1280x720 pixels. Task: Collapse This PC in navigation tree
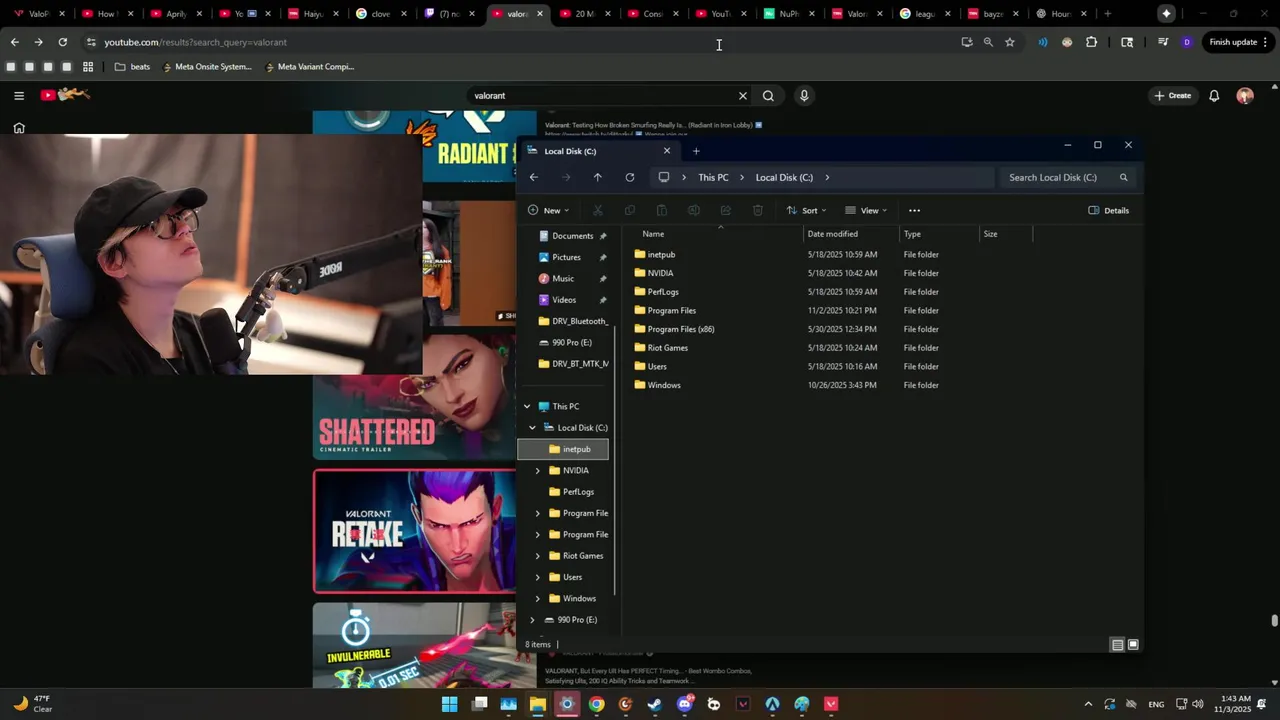(527, 406)
